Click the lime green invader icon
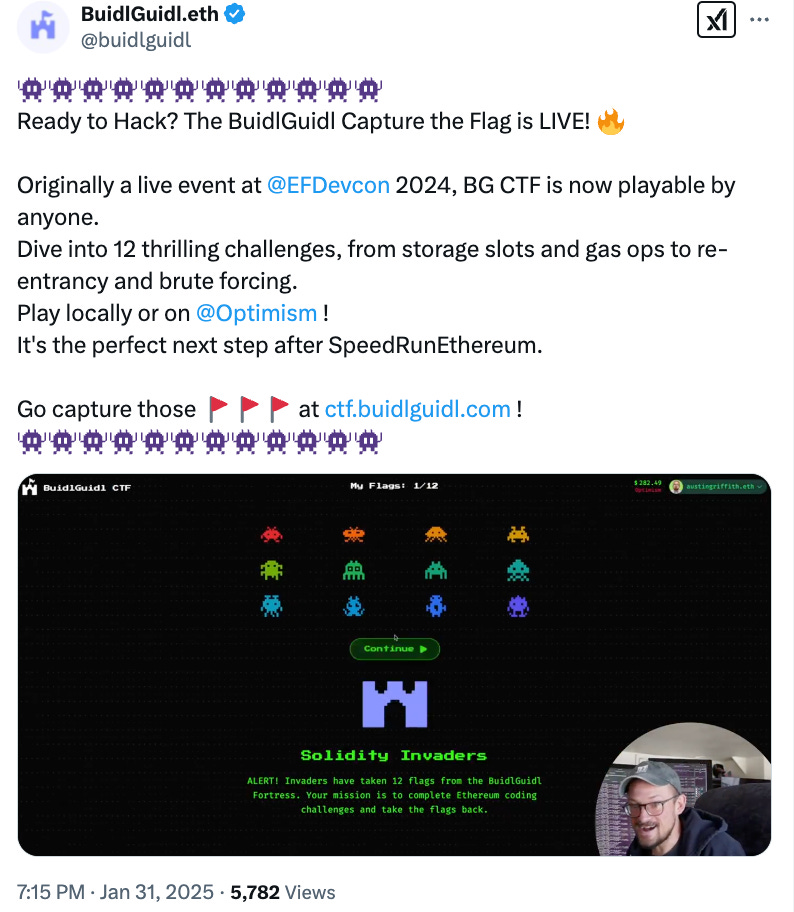Screen dimensions: 794x912 (272, 570)
